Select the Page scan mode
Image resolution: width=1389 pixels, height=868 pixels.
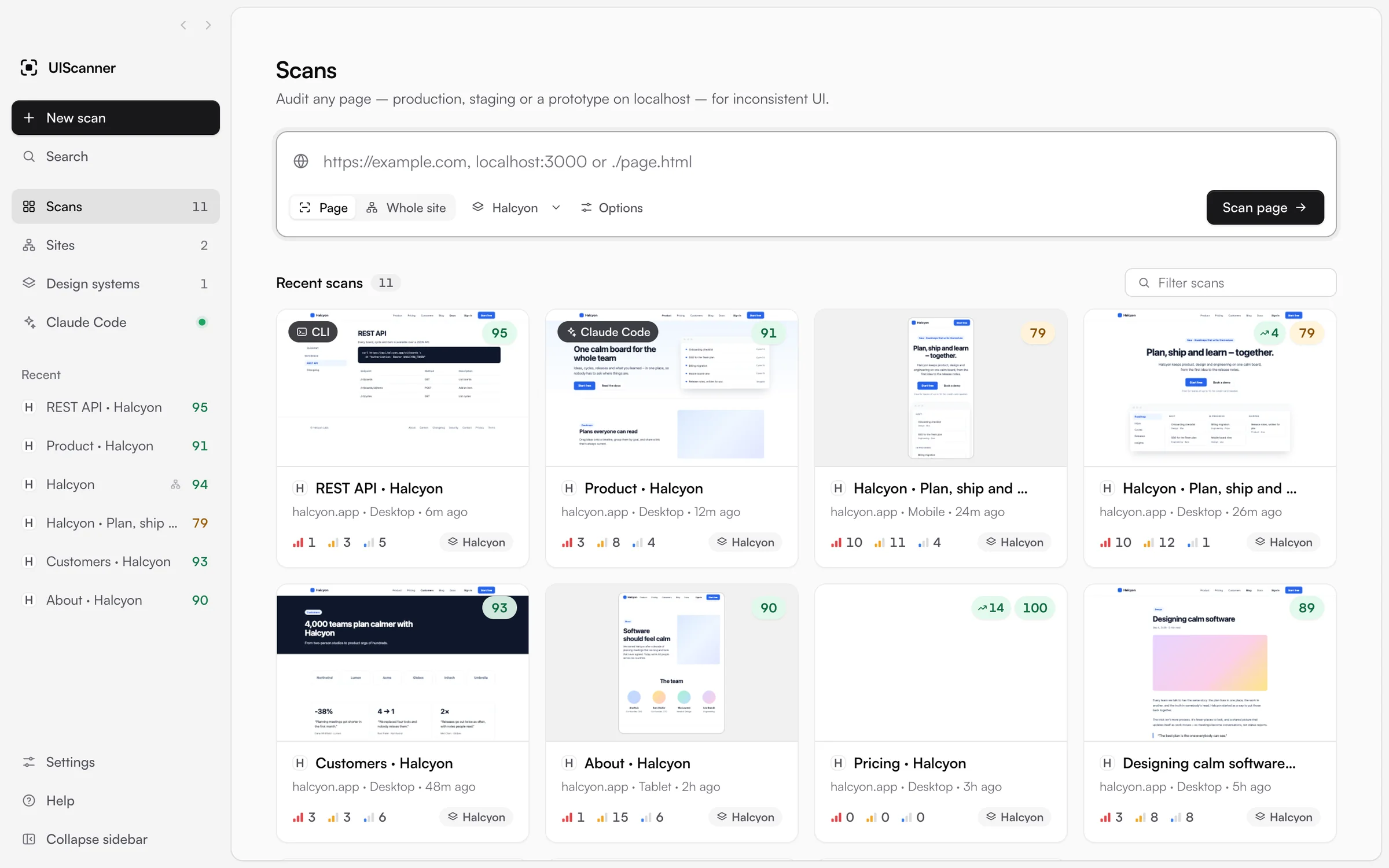point(324,208)
